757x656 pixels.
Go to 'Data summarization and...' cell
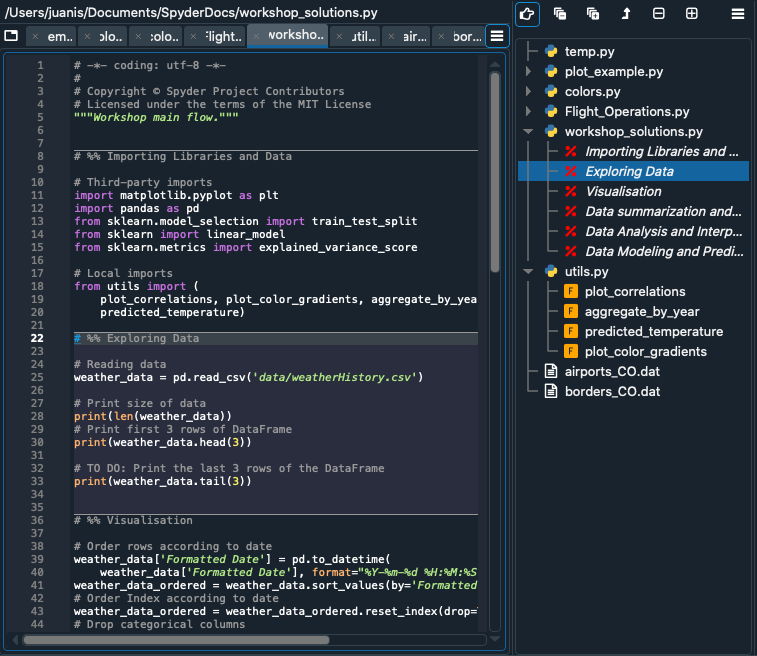click(x=663, y=211)
